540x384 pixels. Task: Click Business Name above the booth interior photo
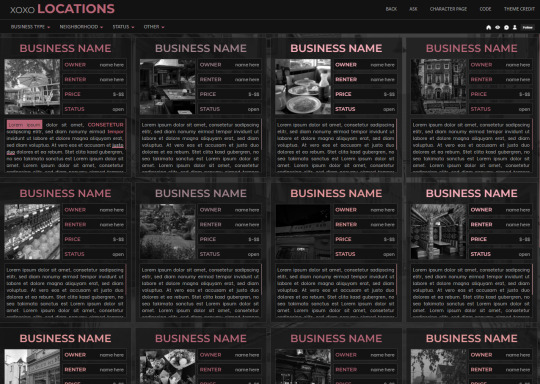point(471,193)
